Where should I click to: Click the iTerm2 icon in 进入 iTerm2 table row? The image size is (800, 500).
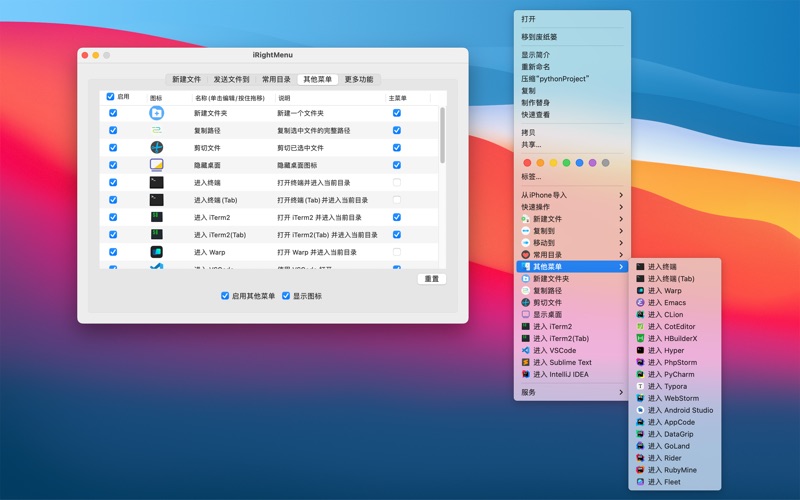[157, 217]
